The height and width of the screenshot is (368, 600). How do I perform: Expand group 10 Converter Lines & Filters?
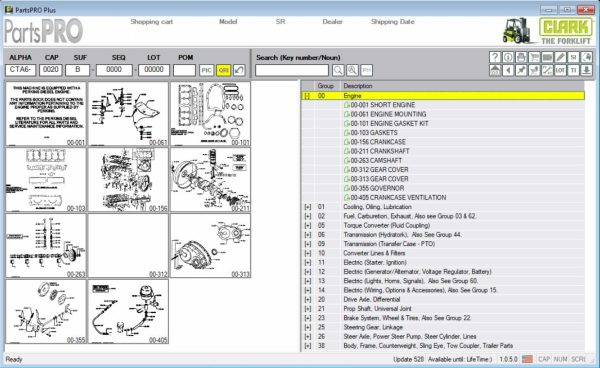pyautogui.click(x=307, y=253)
